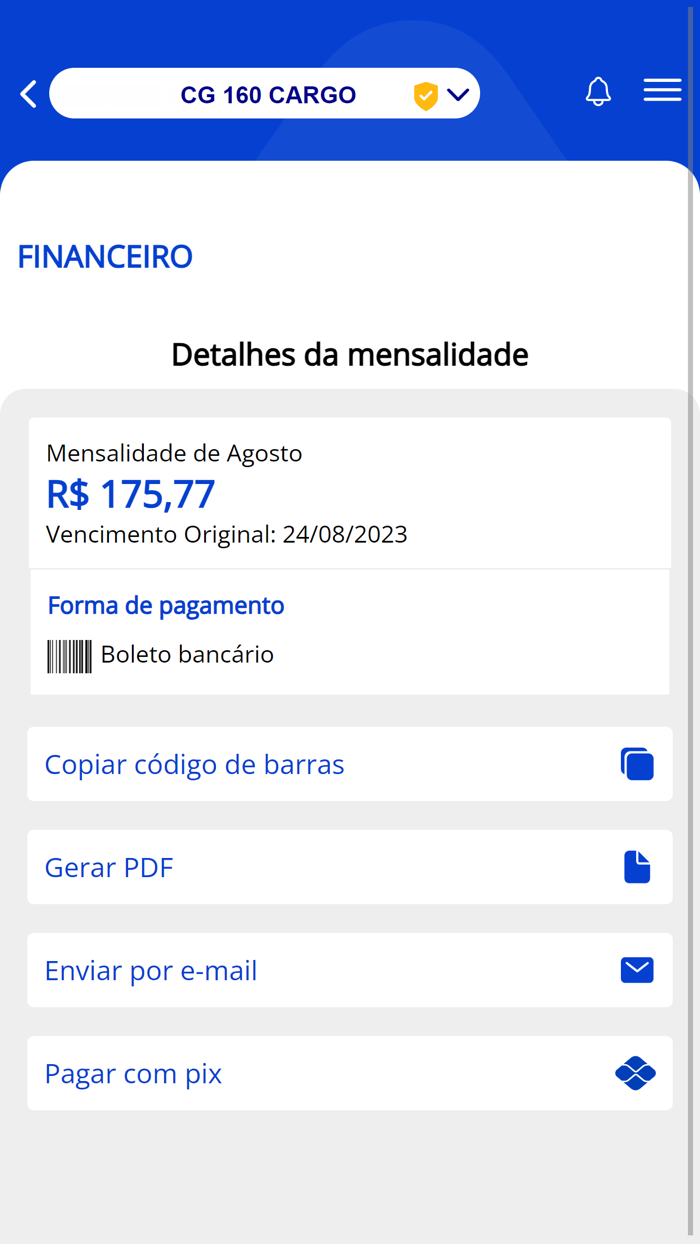This screenshot has width=700, height=1244.
Task: Select the Forma de pagamento label
Action: [165, 605]
